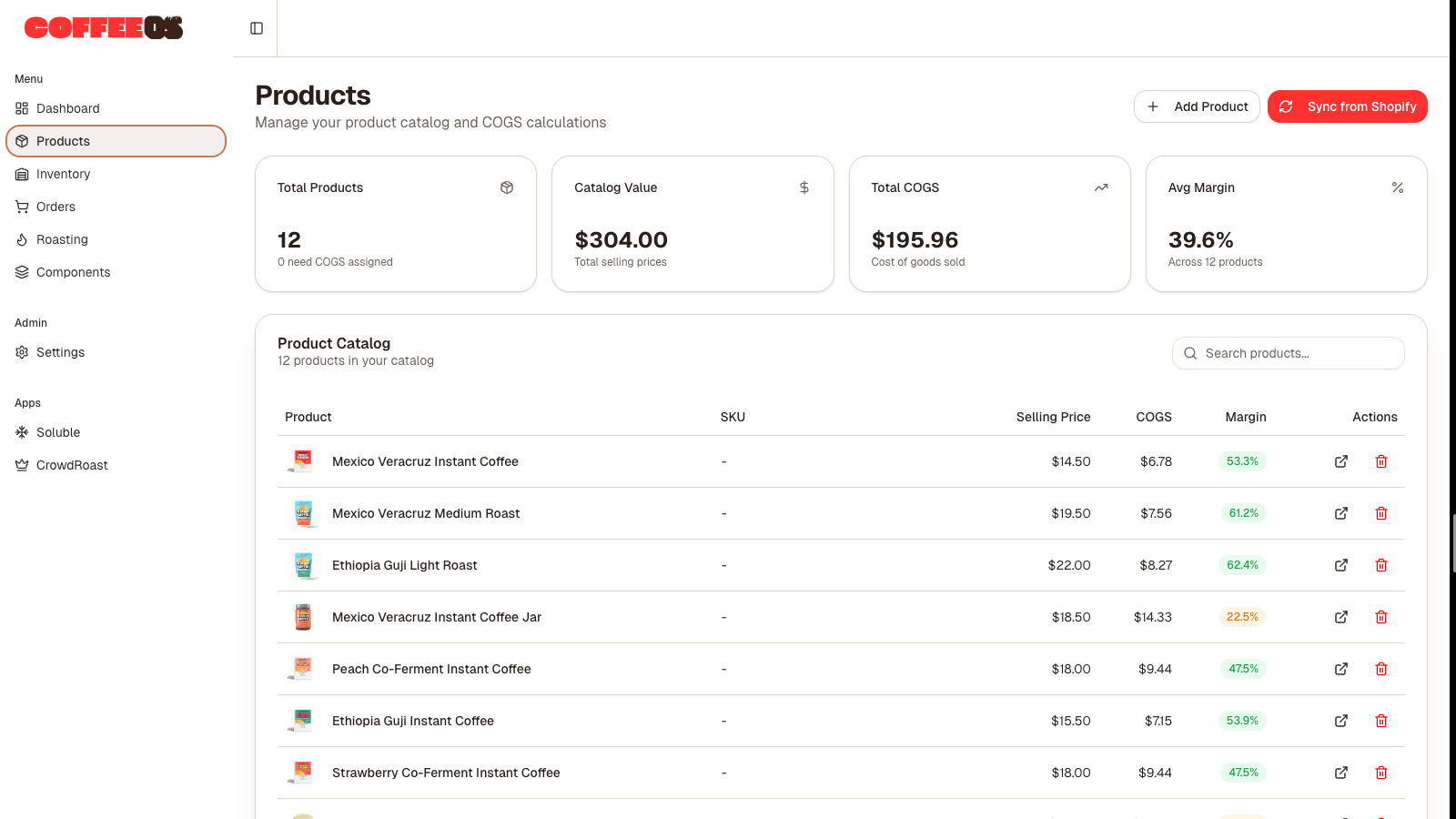1456x819 pixels.
Task: Delete Mexico Veracruz Instant Coffee Jar
Action: pyautogui.click(x=1381, y=617)
